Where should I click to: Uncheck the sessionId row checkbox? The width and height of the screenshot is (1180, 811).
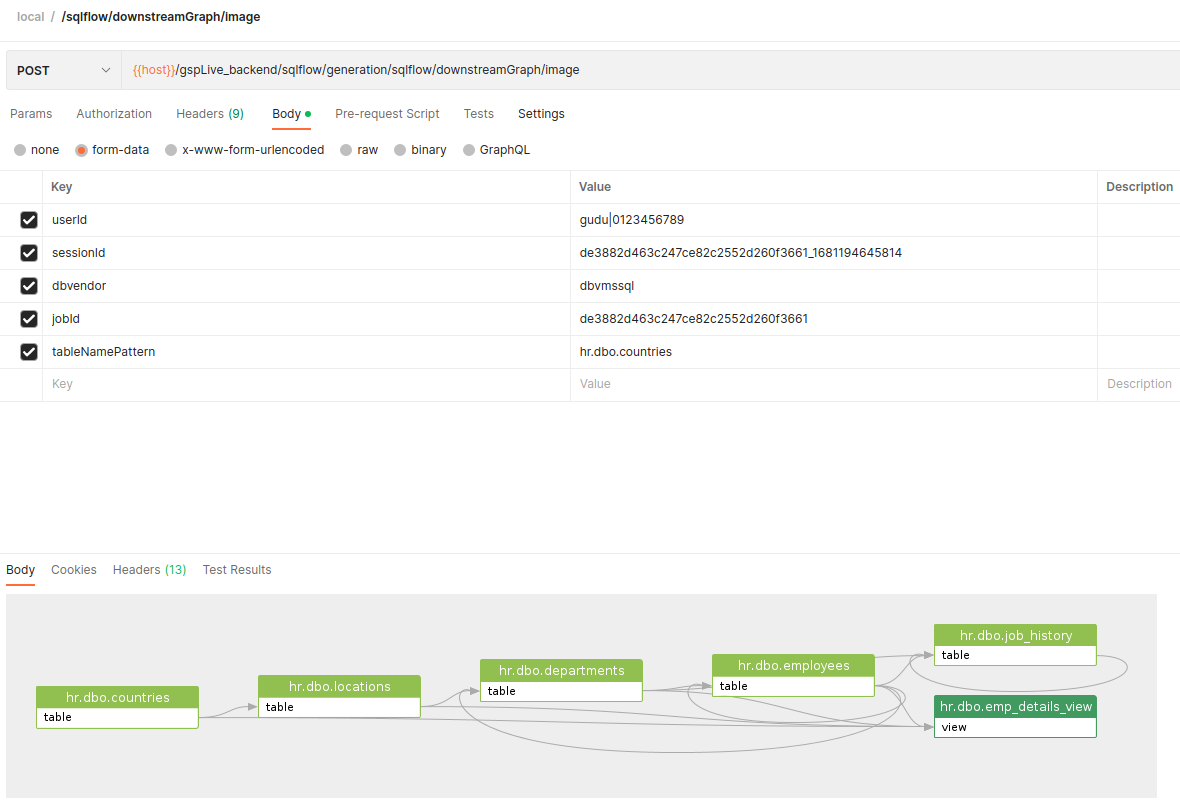click(29, 253)
